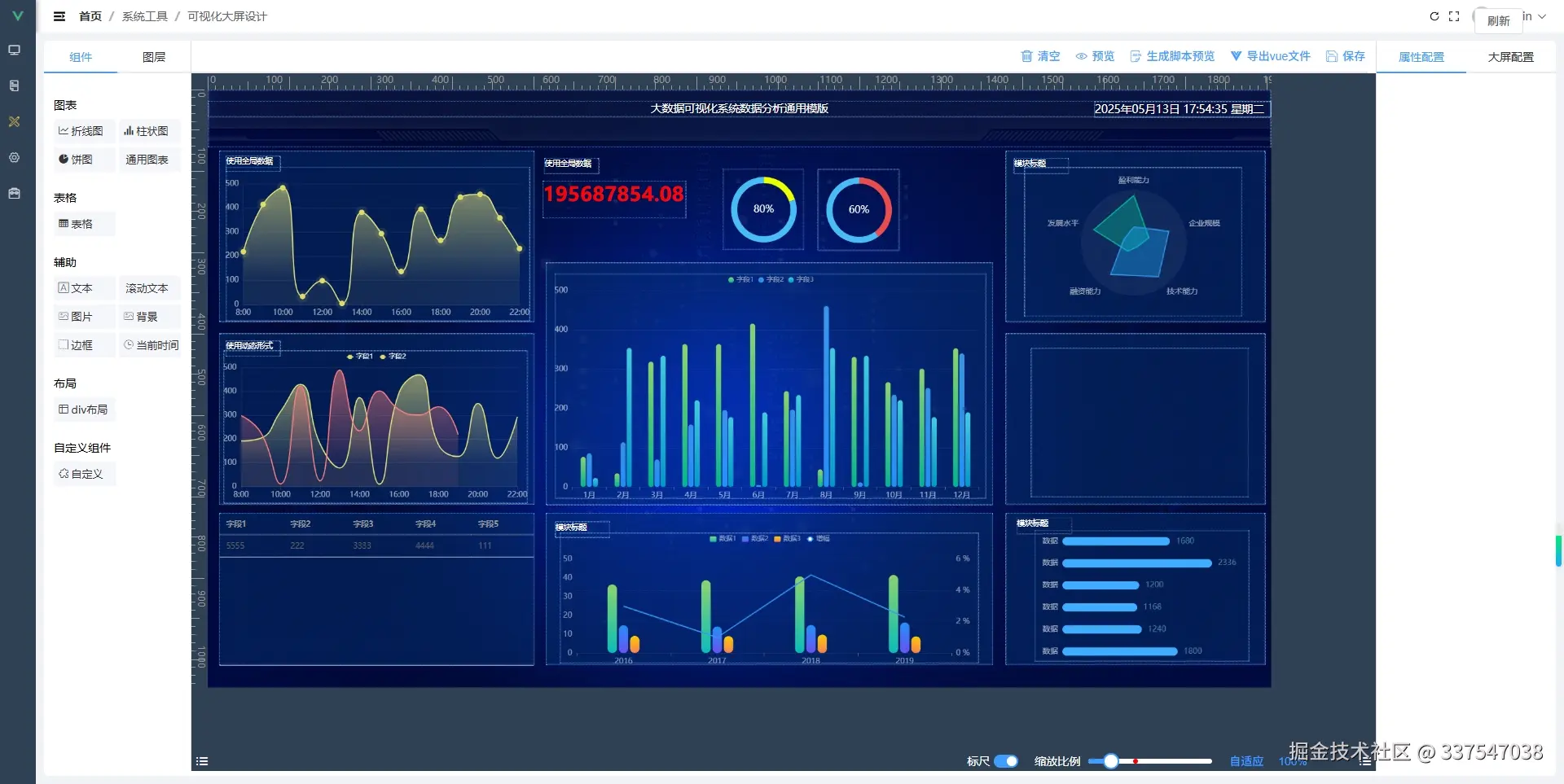Click the progress bar valued 2336
Image resolution: width=1564 pixels, height=784 pixels.
(1137, 563)
